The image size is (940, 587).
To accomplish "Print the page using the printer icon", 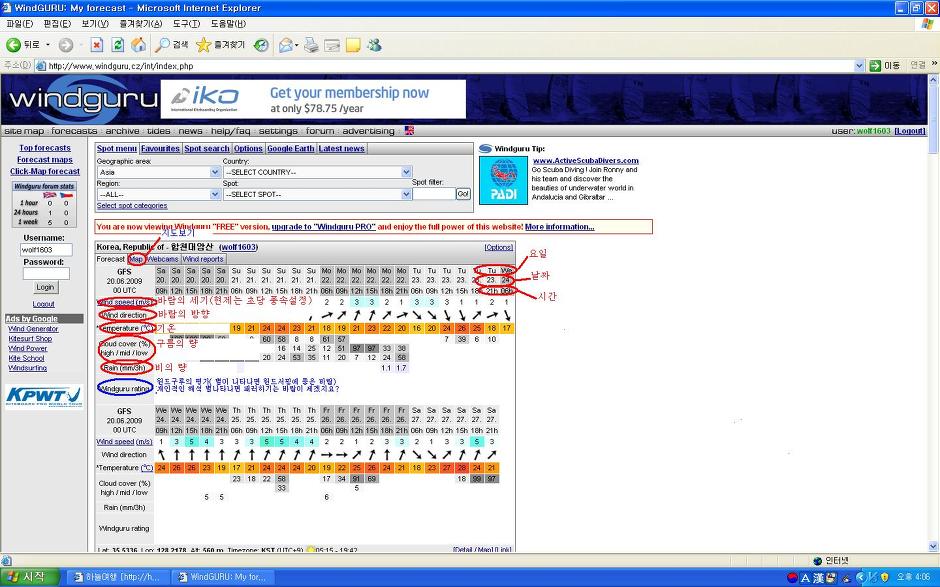I will tap(311, 45).
